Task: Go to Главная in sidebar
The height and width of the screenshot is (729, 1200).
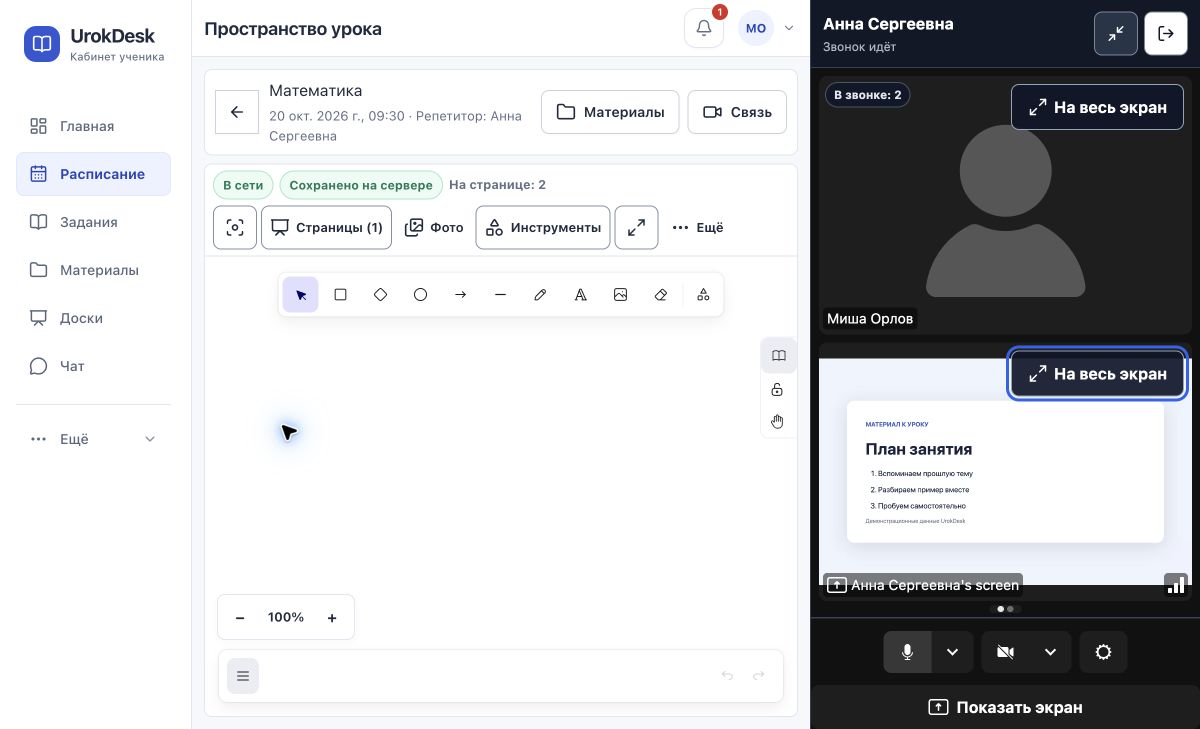Action: (93, 126)
